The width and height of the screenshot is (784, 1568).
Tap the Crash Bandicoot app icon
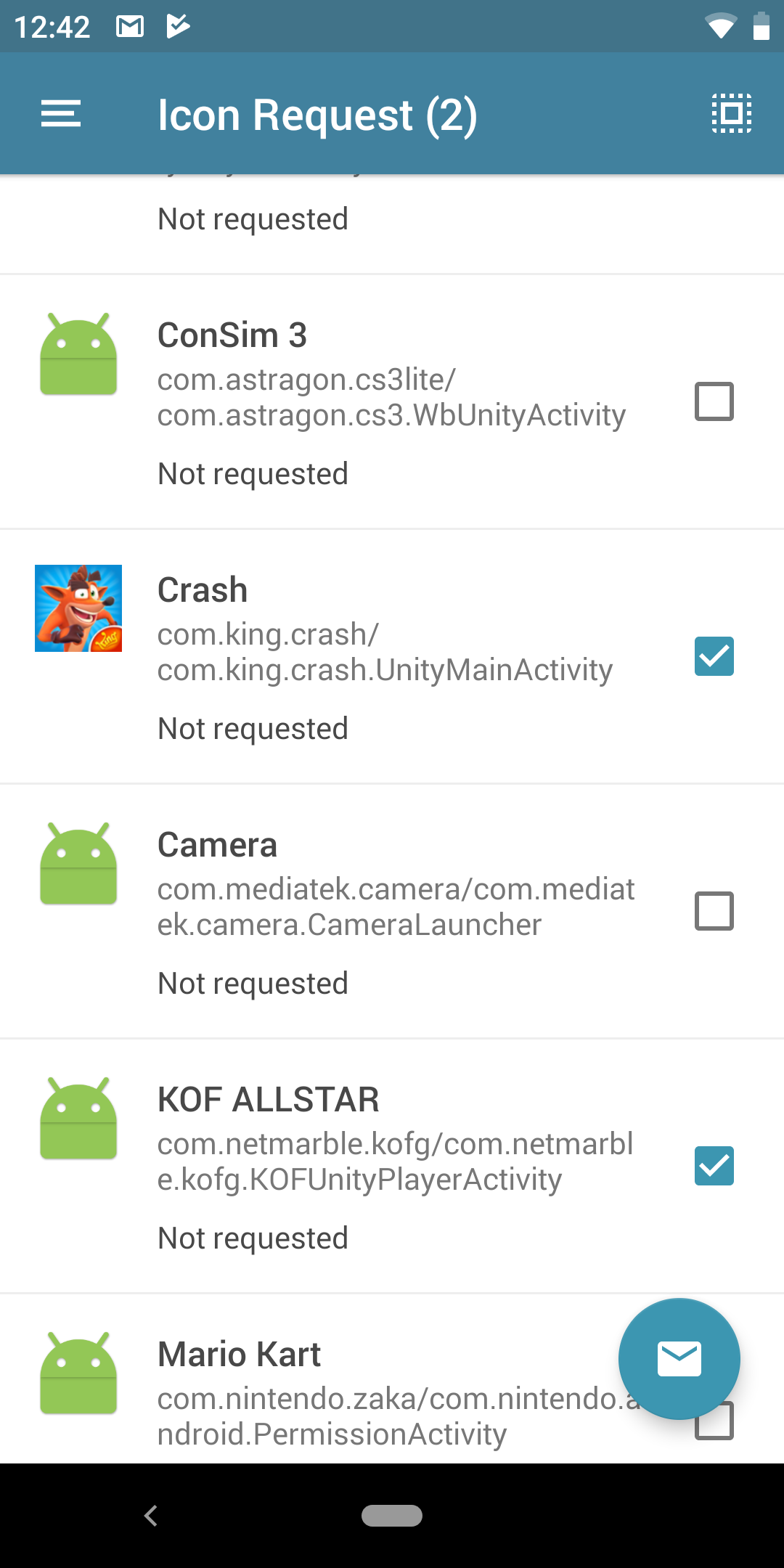coord(78,608)
